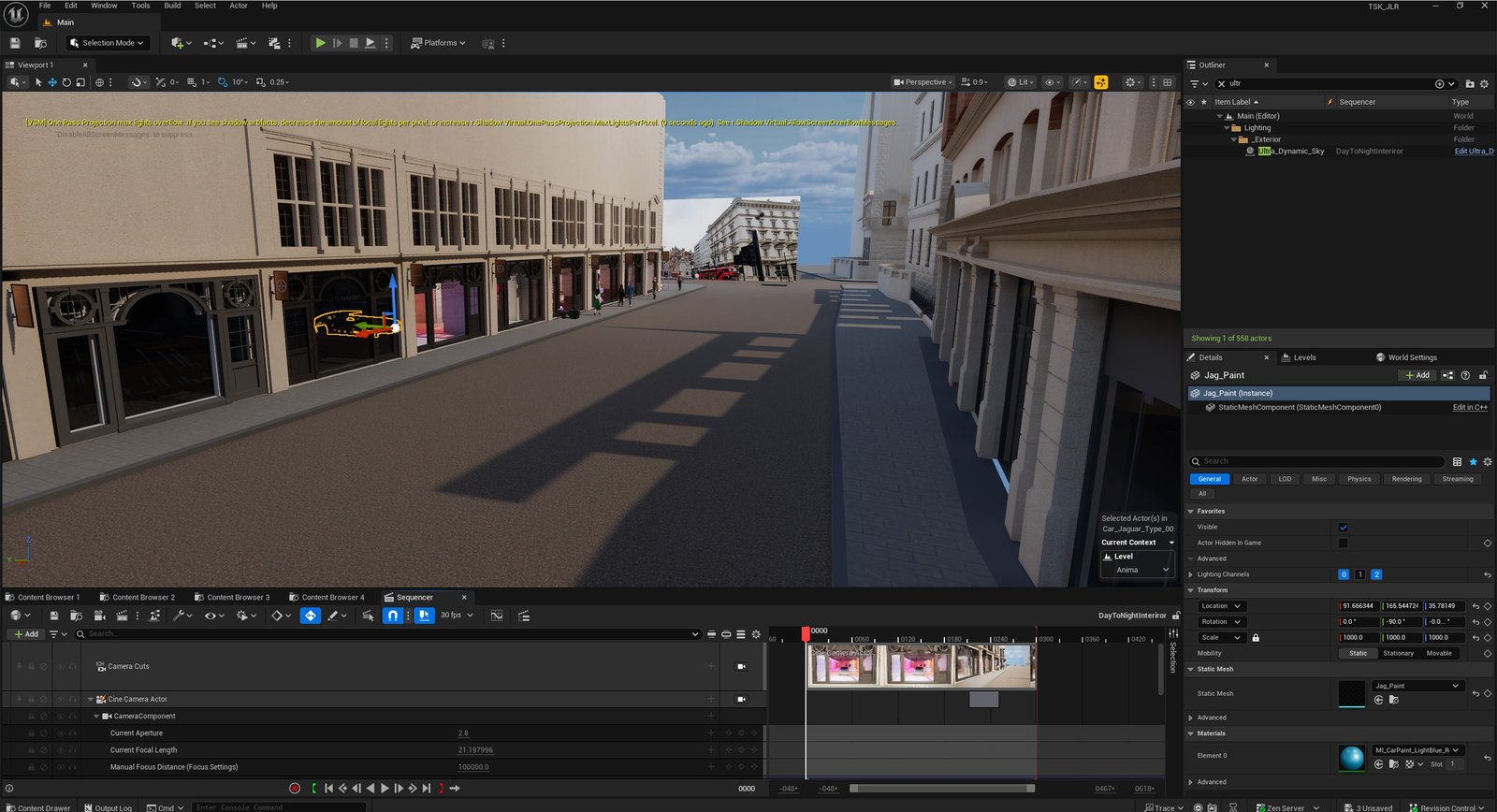This screenshot has width=1497, height=812.
Task: Set Mobility to Movable
Action: click(x=1439, y=654)
